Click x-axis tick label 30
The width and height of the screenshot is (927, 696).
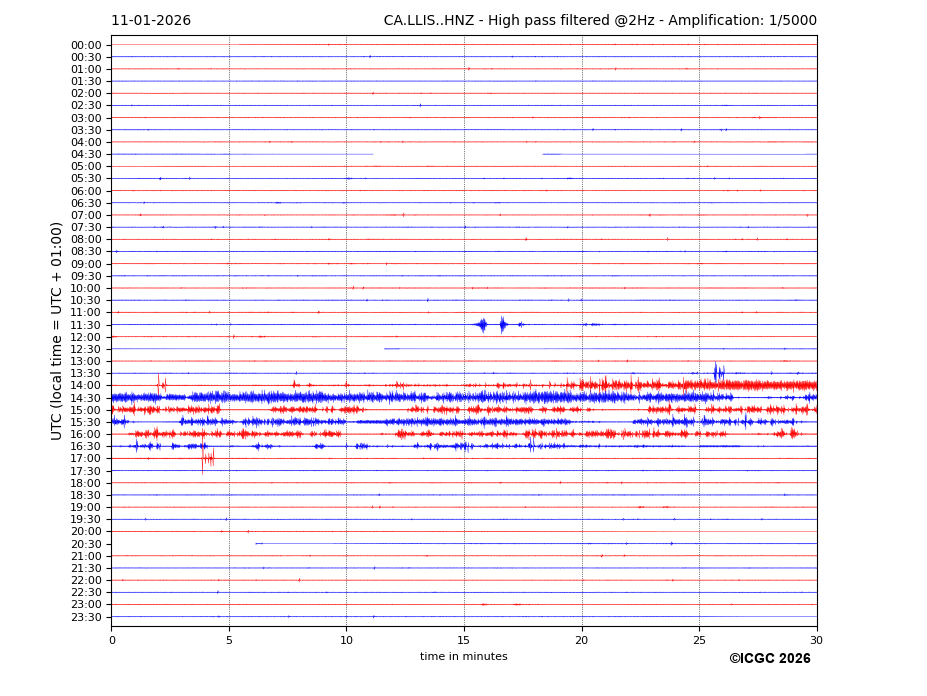click(816, 640)
